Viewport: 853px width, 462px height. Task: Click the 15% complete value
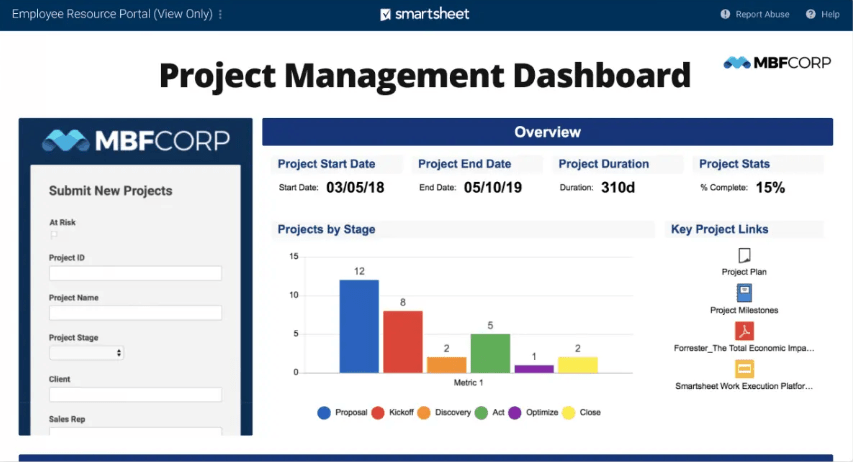point(770,188)
